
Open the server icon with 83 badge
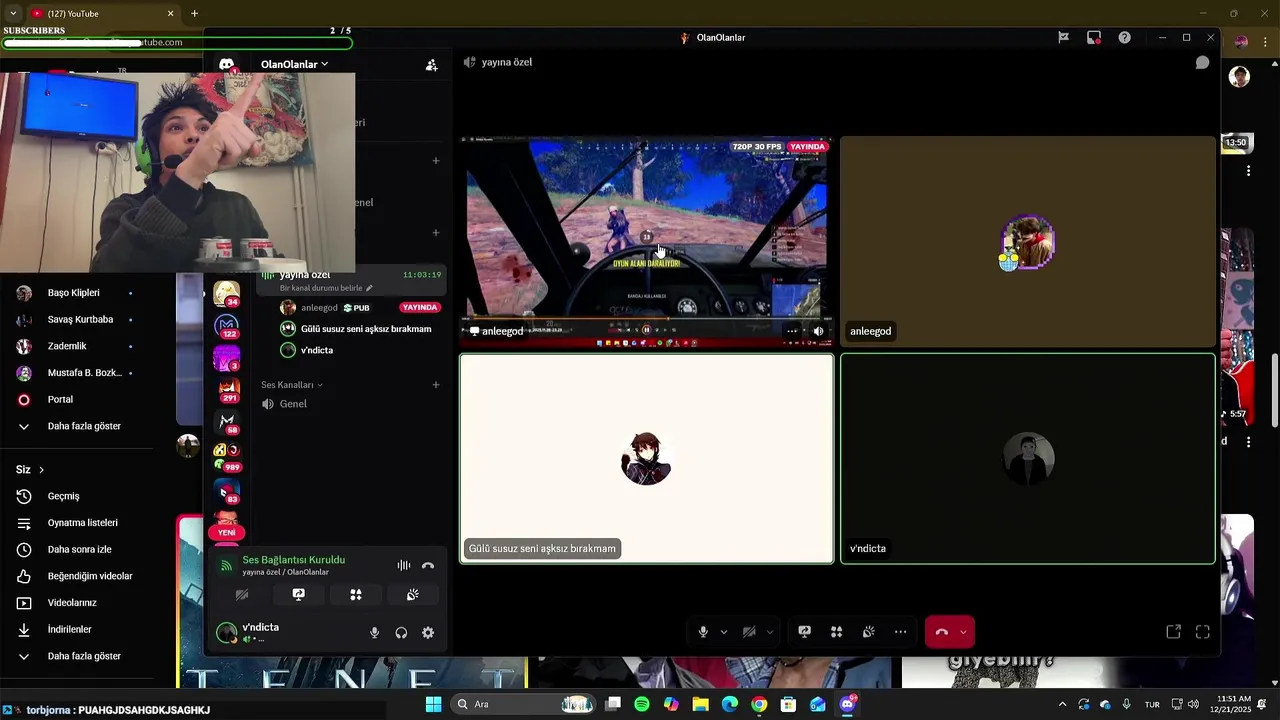227,491
